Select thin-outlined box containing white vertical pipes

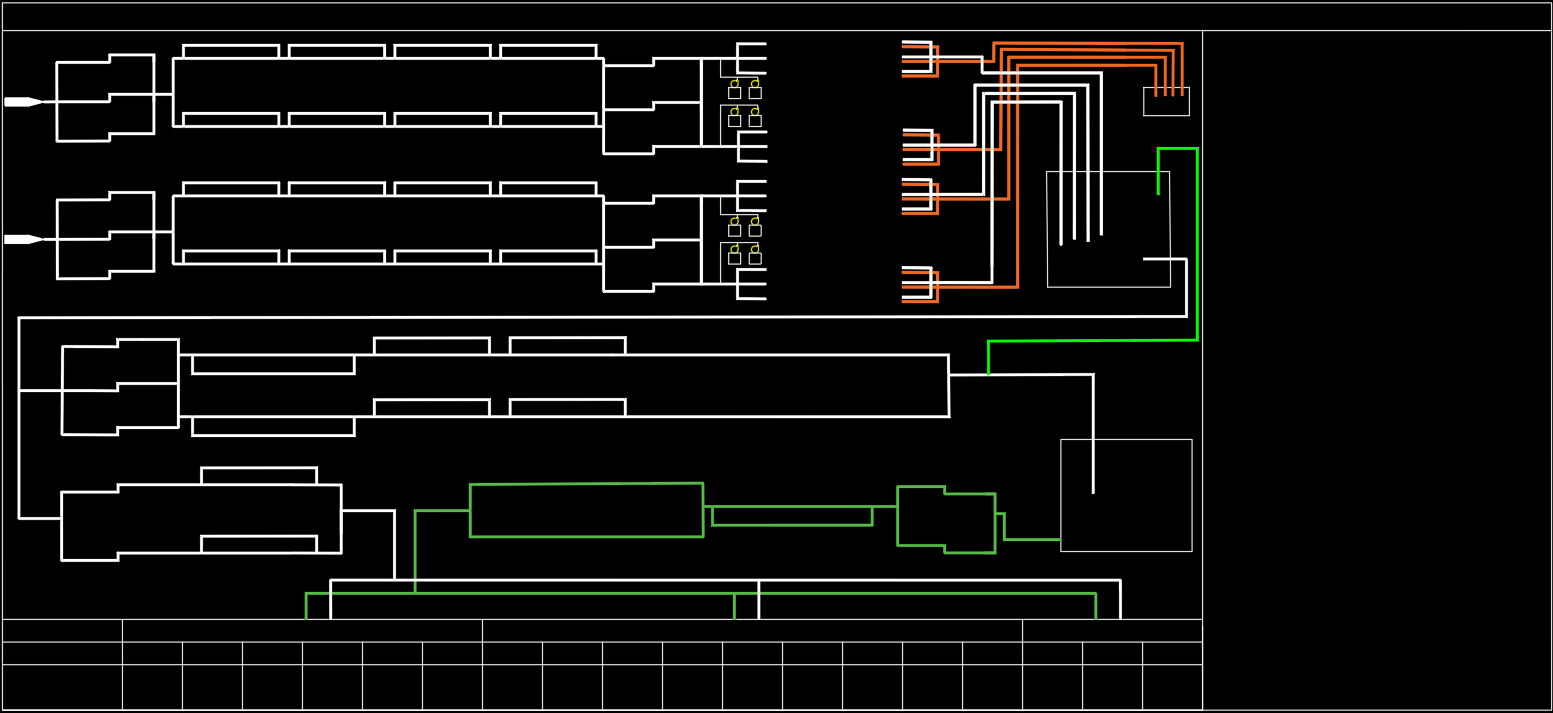click(1108, 229)
